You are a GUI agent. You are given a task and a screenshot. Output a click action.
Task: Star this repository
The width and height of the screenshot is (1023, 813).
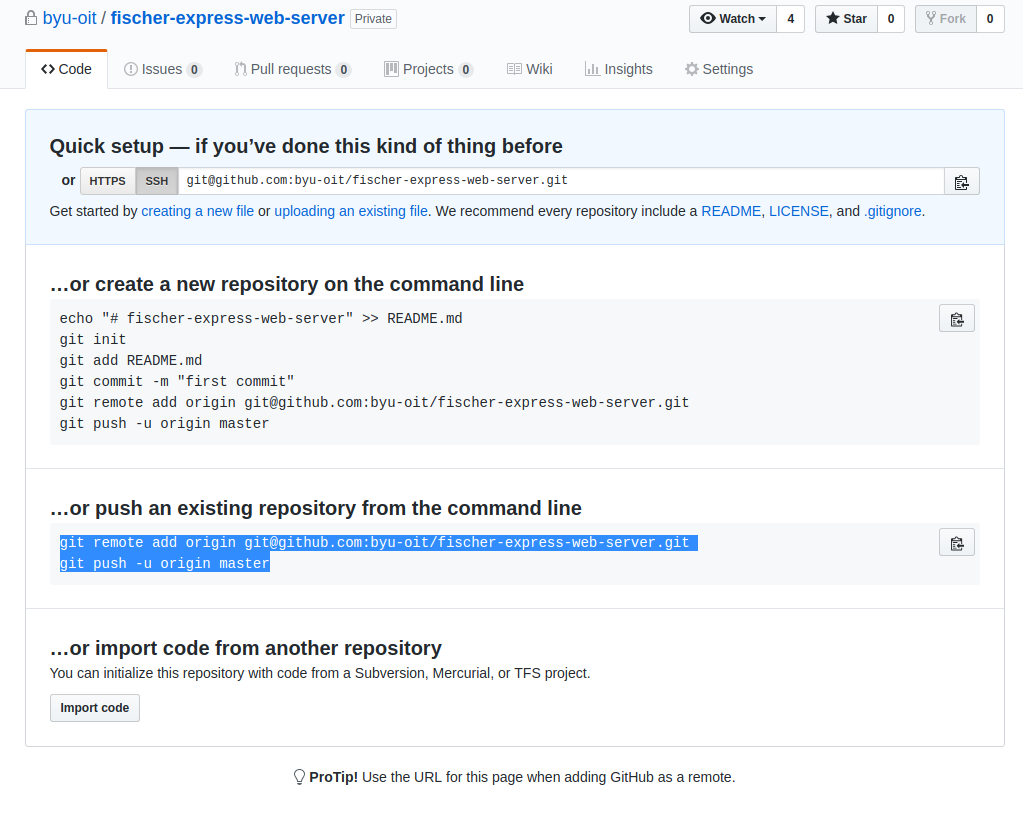(x=847, y=19)
